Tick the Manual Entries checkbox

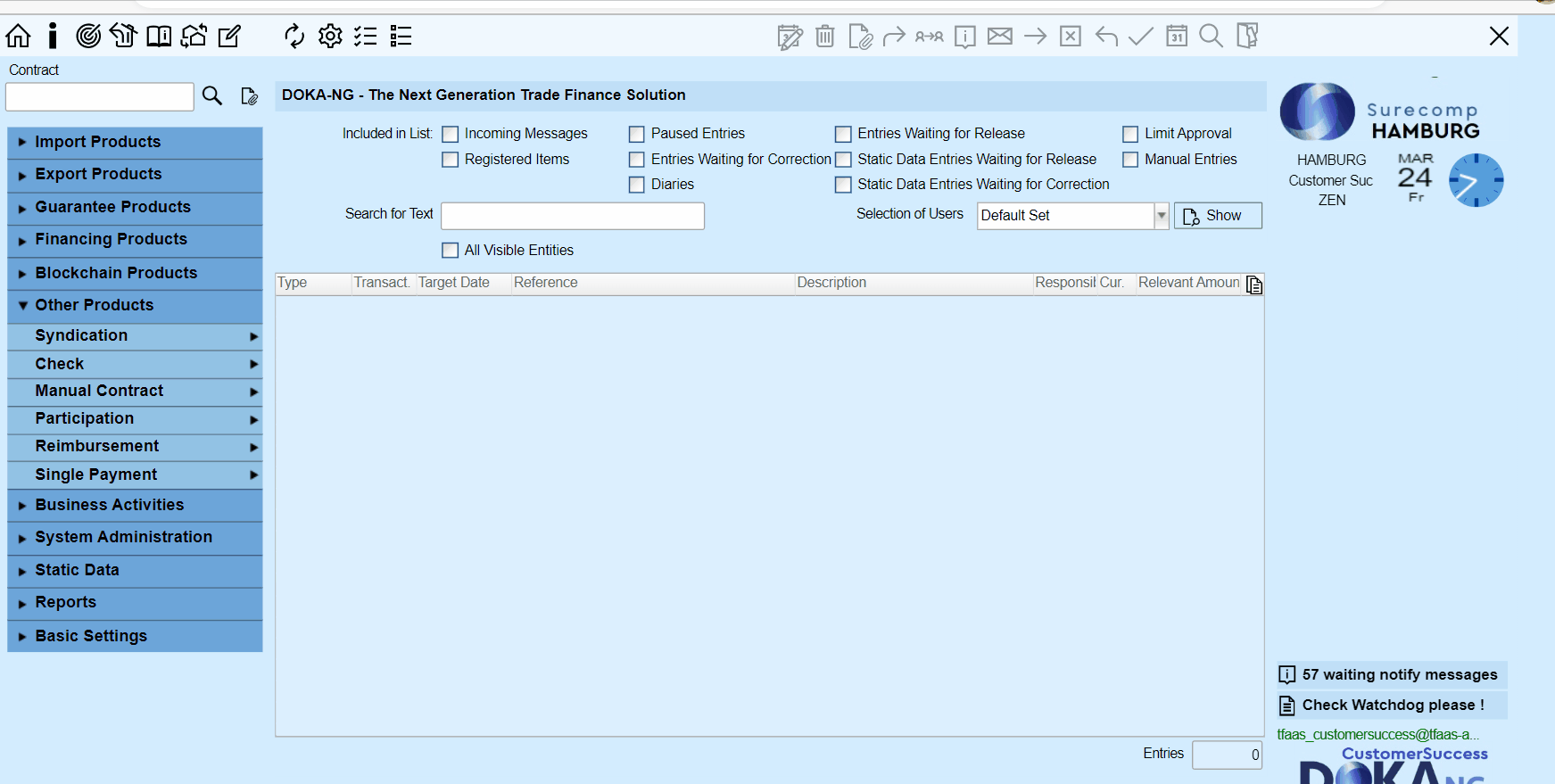(1130, 160)
